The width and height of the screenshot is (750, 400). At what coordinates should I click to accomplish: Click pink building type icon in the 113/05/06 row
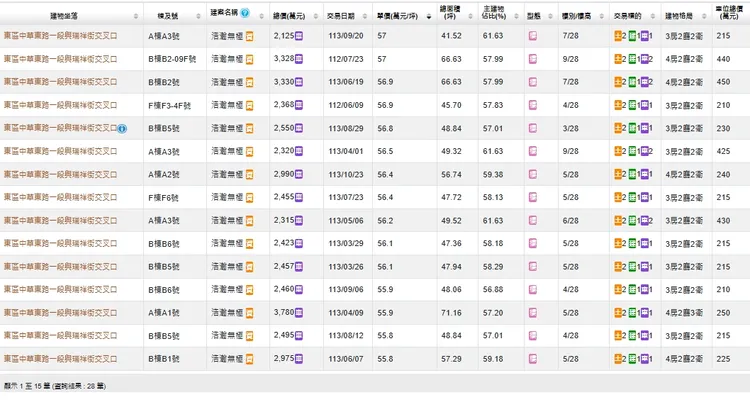[x=533, y=221]
